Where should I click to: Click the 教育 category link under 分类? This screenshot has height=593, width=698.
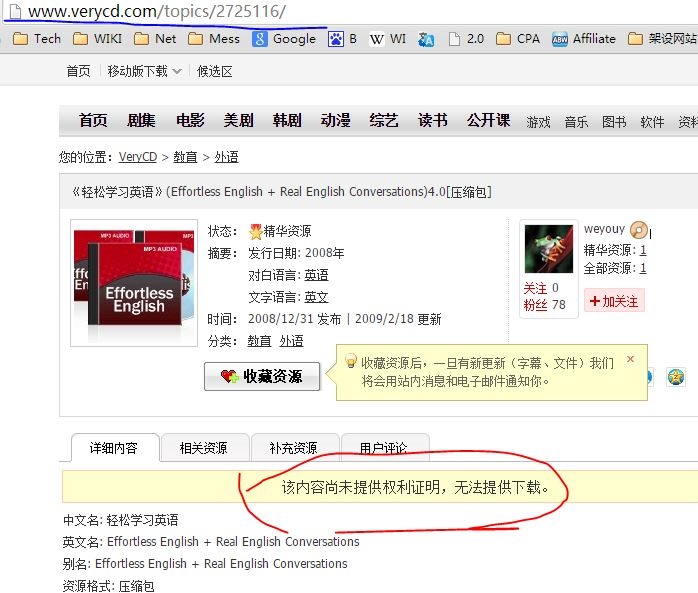pos(259,341)
